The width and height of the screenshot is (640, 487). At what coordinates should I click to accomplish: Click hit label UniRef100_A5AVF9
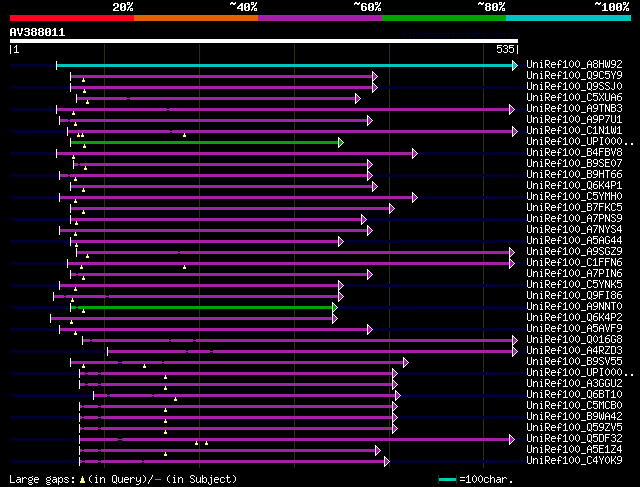[574, 328]
